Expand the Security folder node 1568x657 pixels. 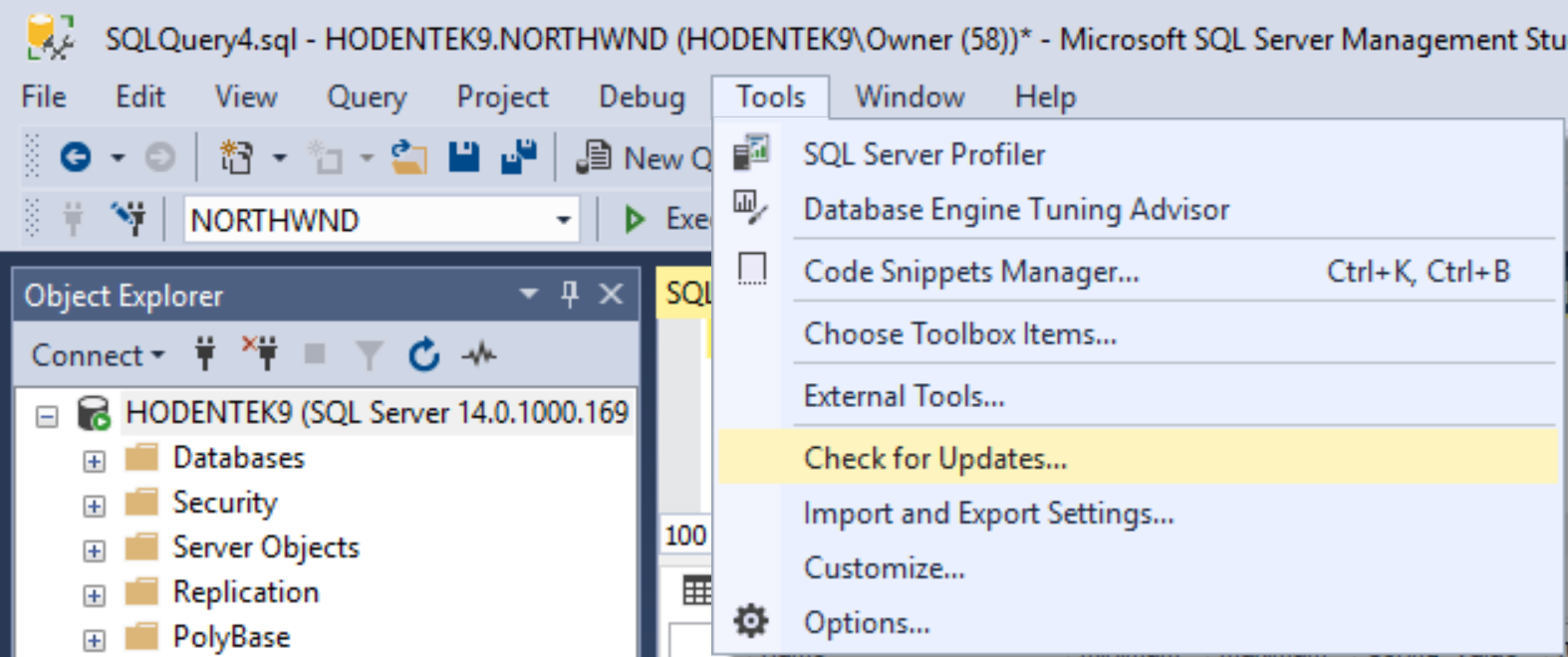click(x=94, y=506)
